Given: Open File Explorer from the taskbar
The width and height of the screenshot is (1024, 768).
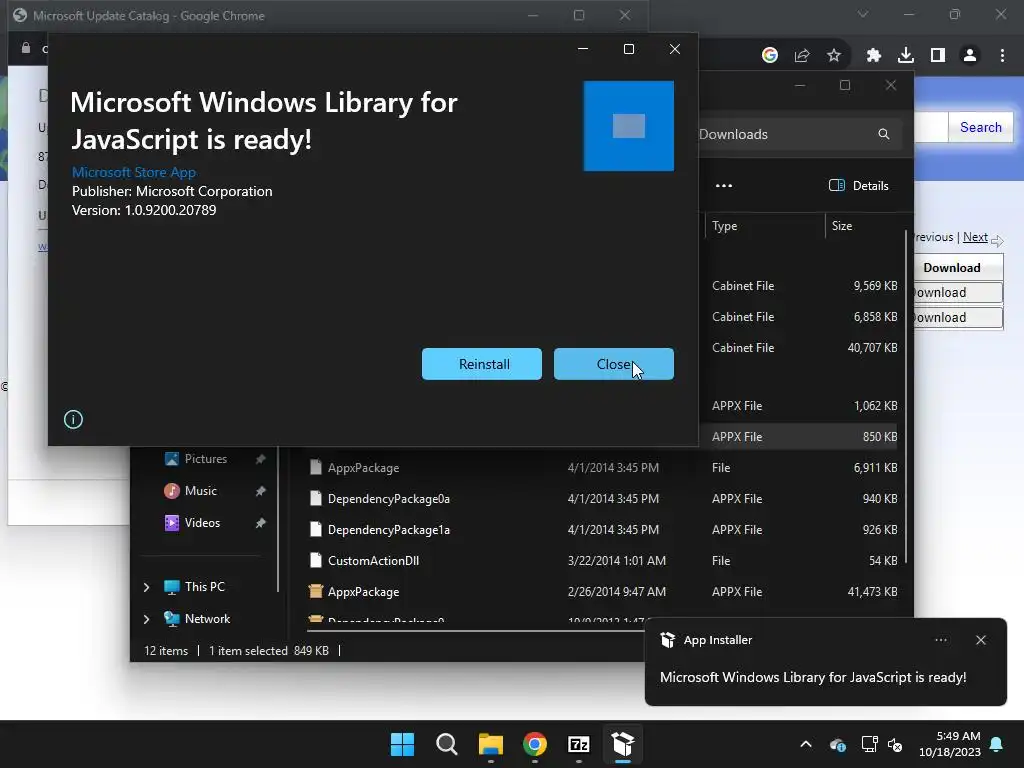Looking at the screenshot, I should (490, 744).
